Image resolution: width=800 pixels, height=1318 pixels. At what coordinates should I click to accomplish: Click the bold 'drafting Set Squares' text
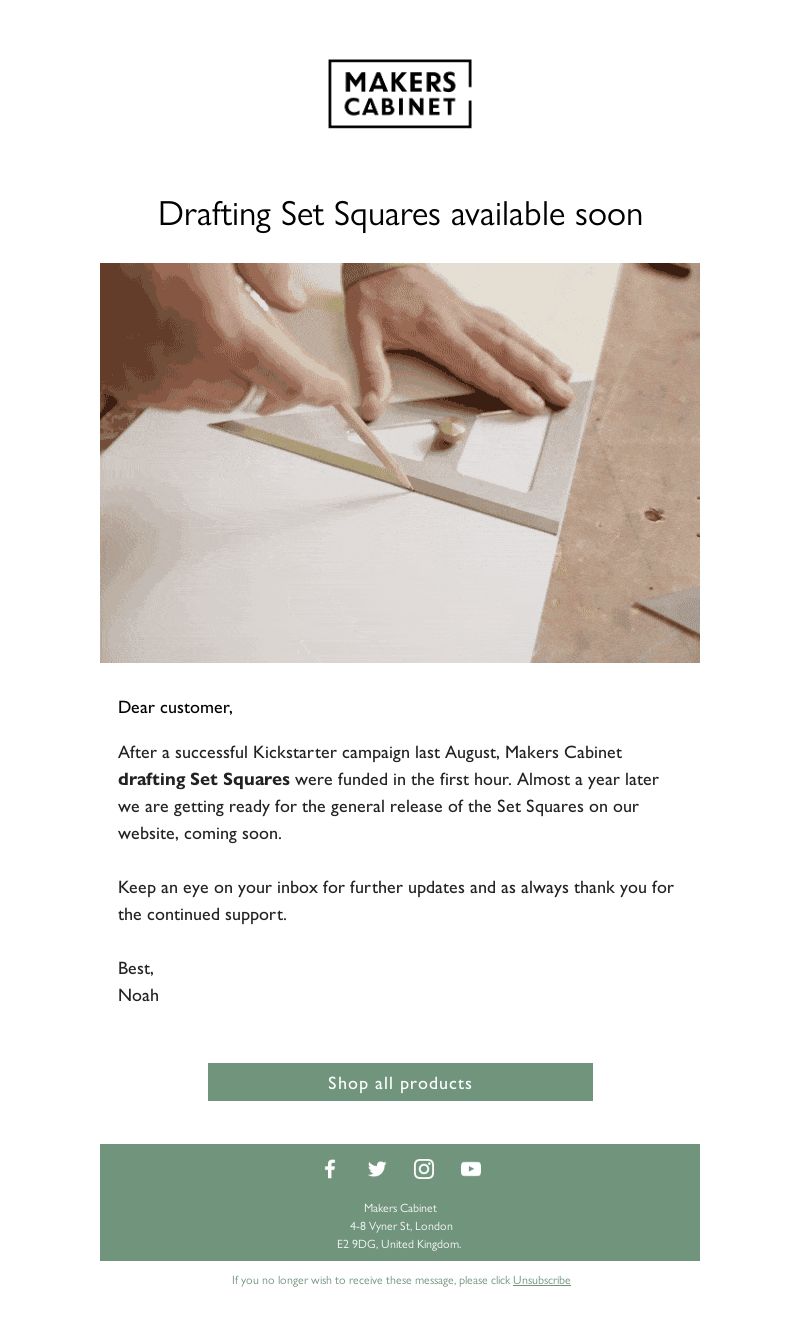[204, 779]
